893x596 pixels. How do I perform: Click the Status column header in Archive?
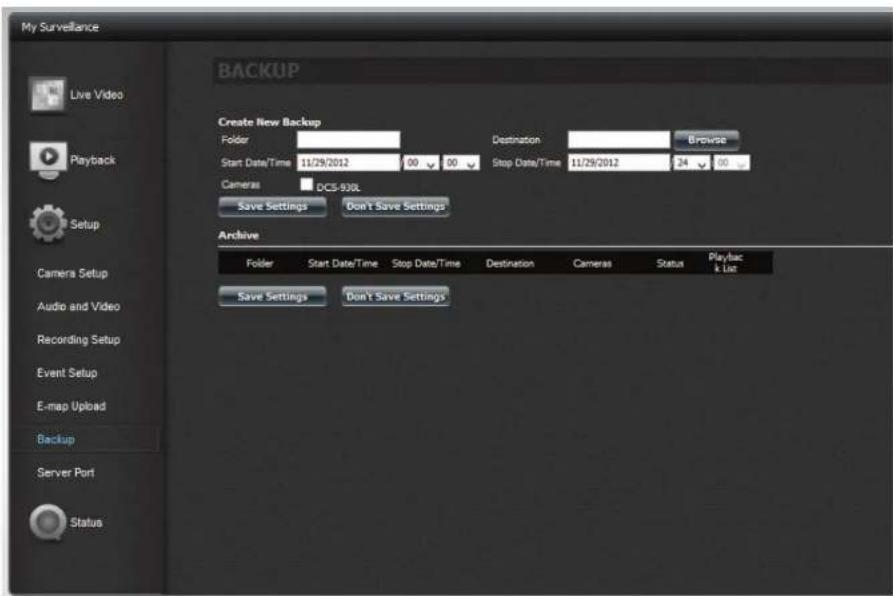click(x=670, y=263)
